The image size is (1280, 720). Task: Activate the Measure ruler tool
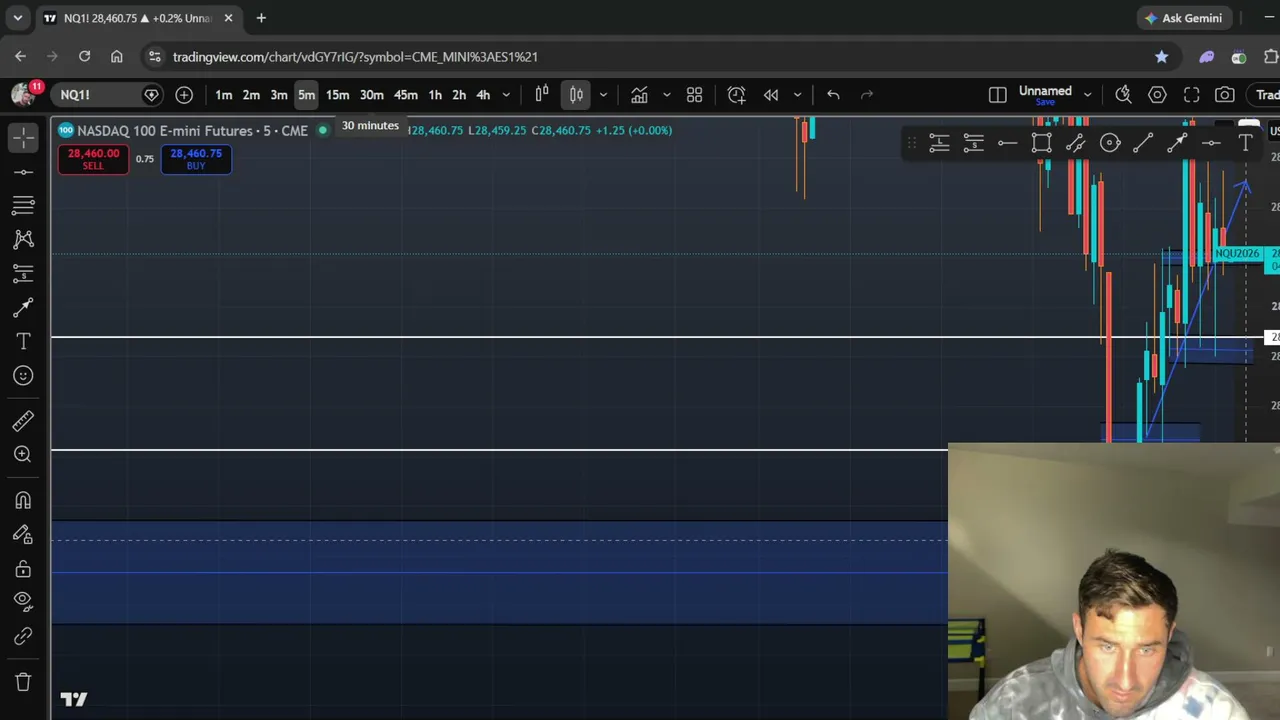point(23,421)
